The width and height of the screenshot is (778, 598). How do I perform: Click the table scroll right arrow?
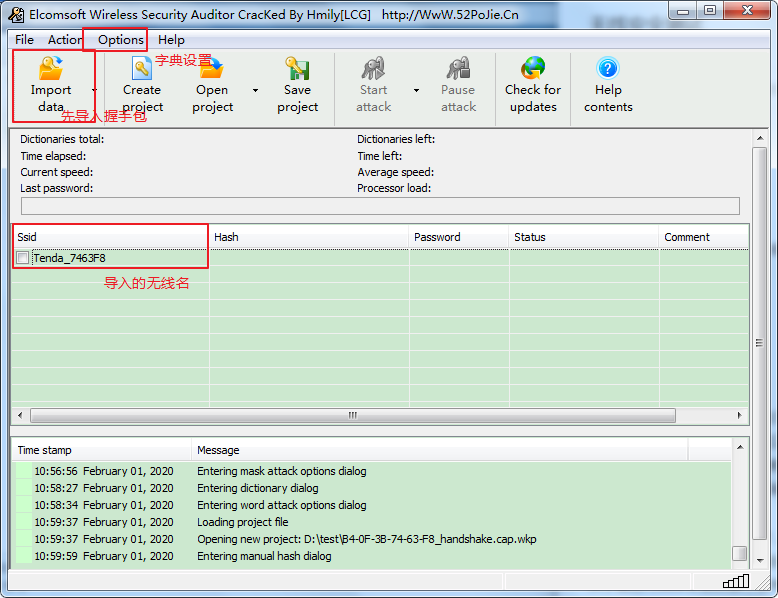click(x=739, y=415)
